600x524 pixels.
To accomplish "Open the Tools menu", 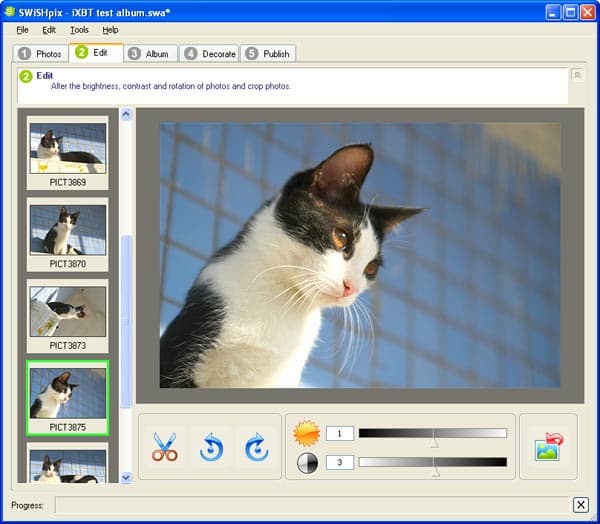I will click(x=79, y=30).
